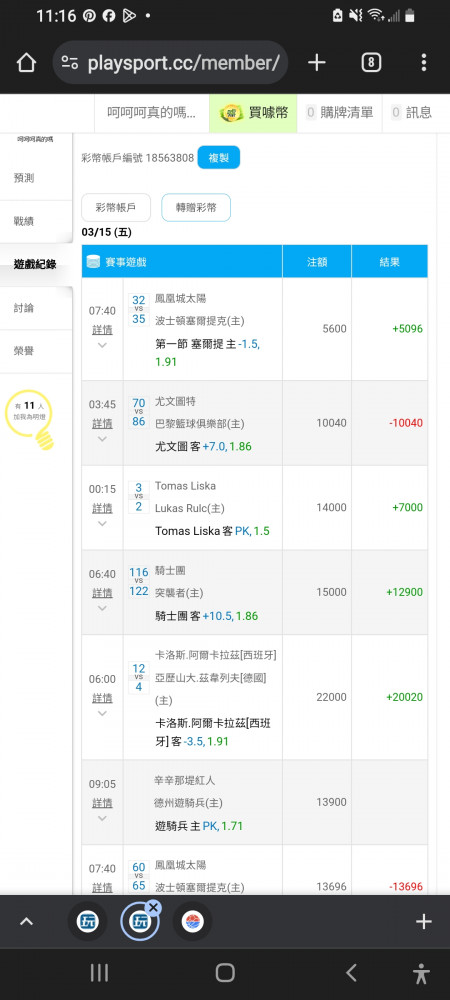This screenshot has width=450, height=1000.
Task: Select the 預測 sidebar tab
Action: [36, 178]
